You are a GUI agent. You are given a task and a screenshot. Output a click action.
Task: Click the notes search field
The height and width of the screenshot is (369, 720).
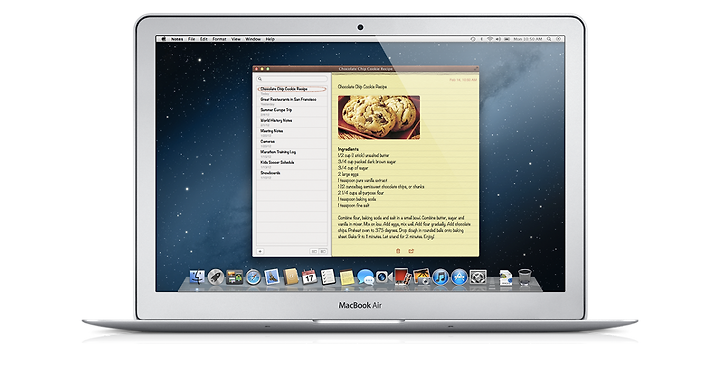pyautogui.click(x=292, y=79)
